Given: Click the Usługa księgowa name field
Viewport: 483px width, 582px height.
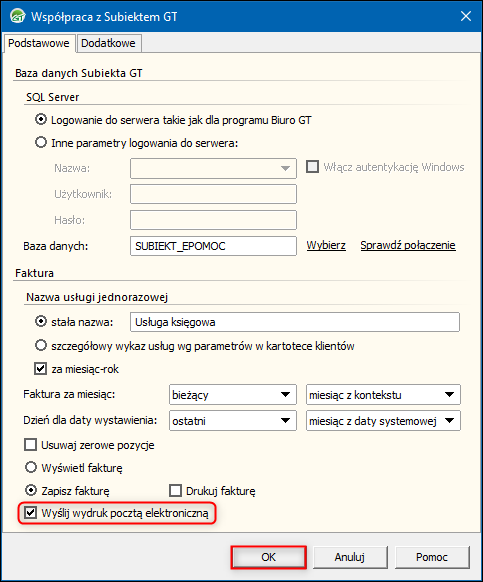Looking at the screenshot, I should (x=295, y=322).
